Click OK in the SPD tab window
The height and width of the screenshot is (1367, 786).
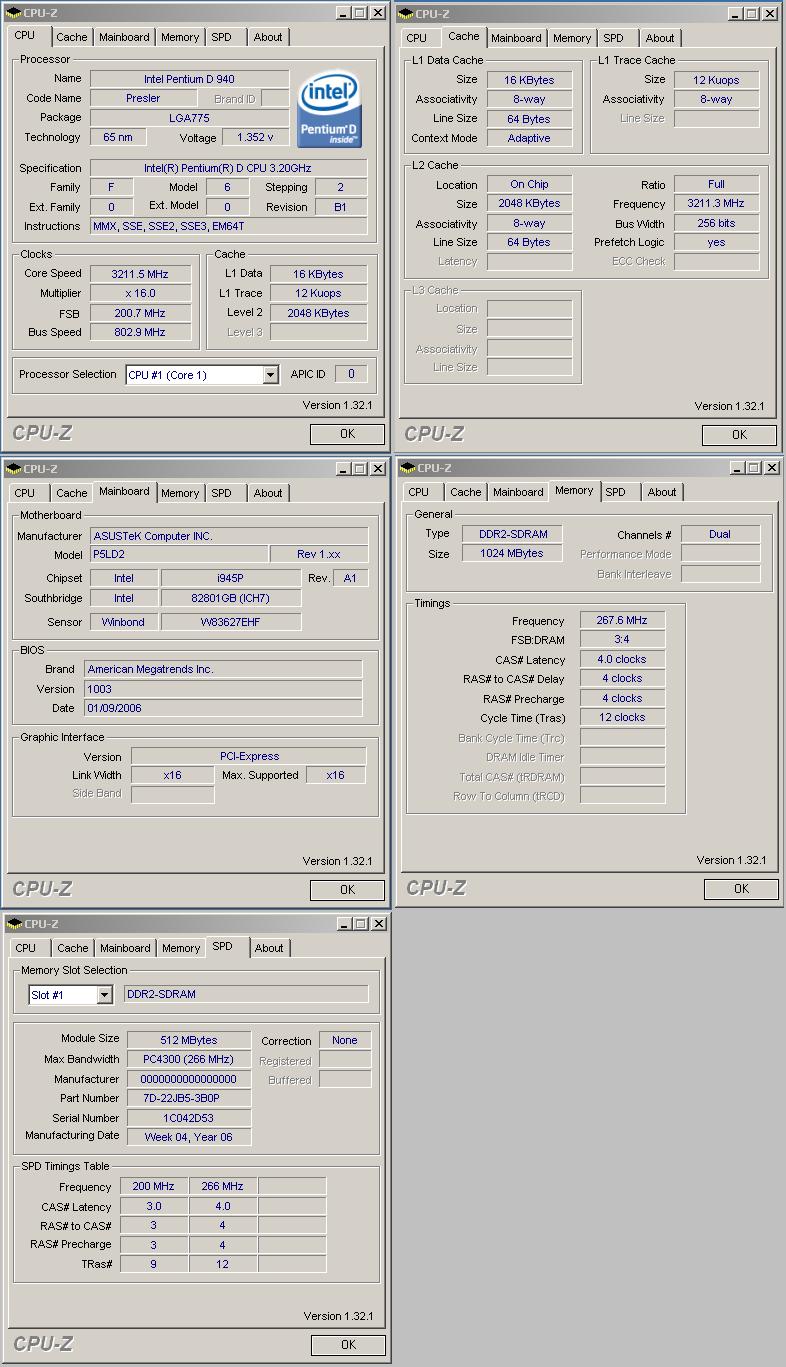(348, 1344)
